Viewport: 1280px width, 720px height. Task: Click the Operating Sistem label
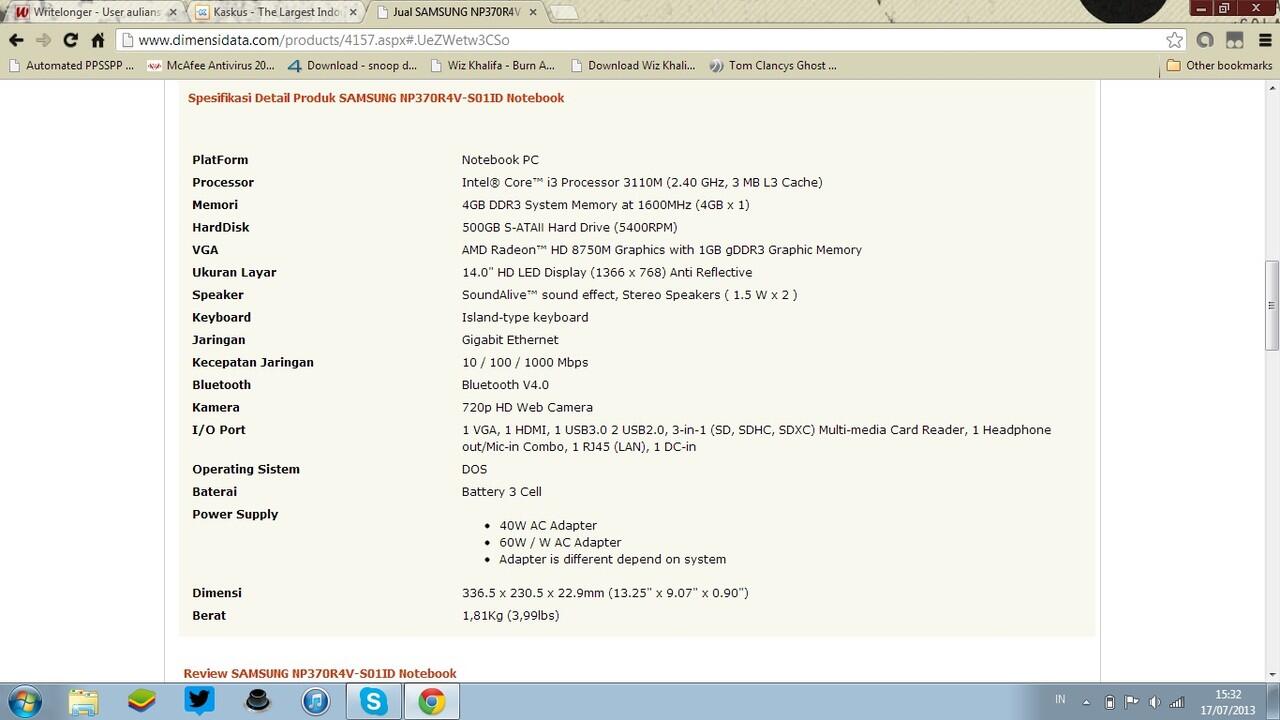[246, 469]
